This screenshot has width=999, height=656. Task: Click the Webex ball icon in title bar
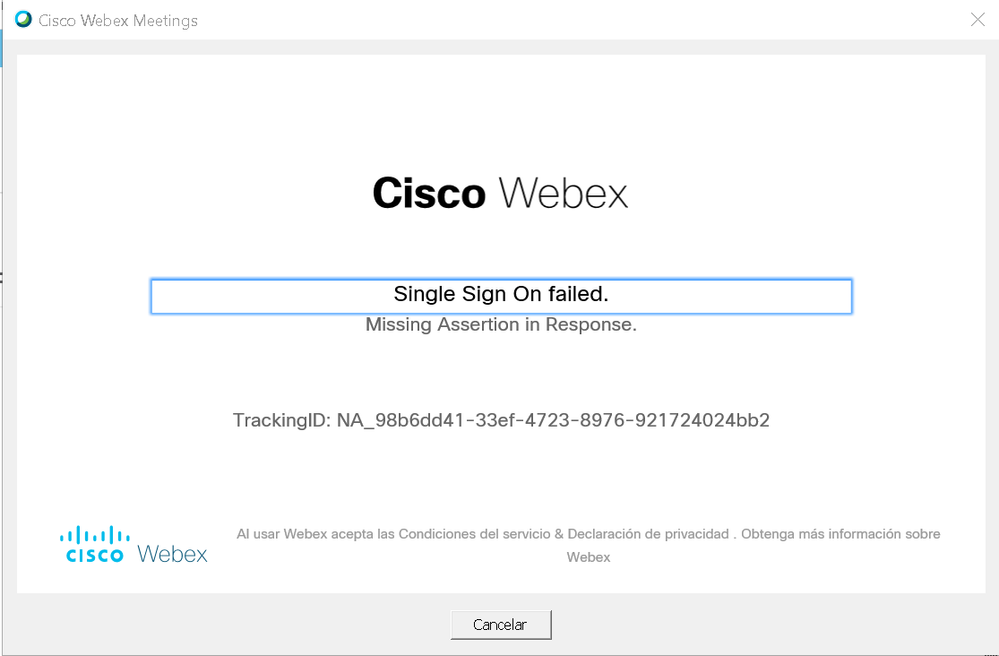pos(23,20)
